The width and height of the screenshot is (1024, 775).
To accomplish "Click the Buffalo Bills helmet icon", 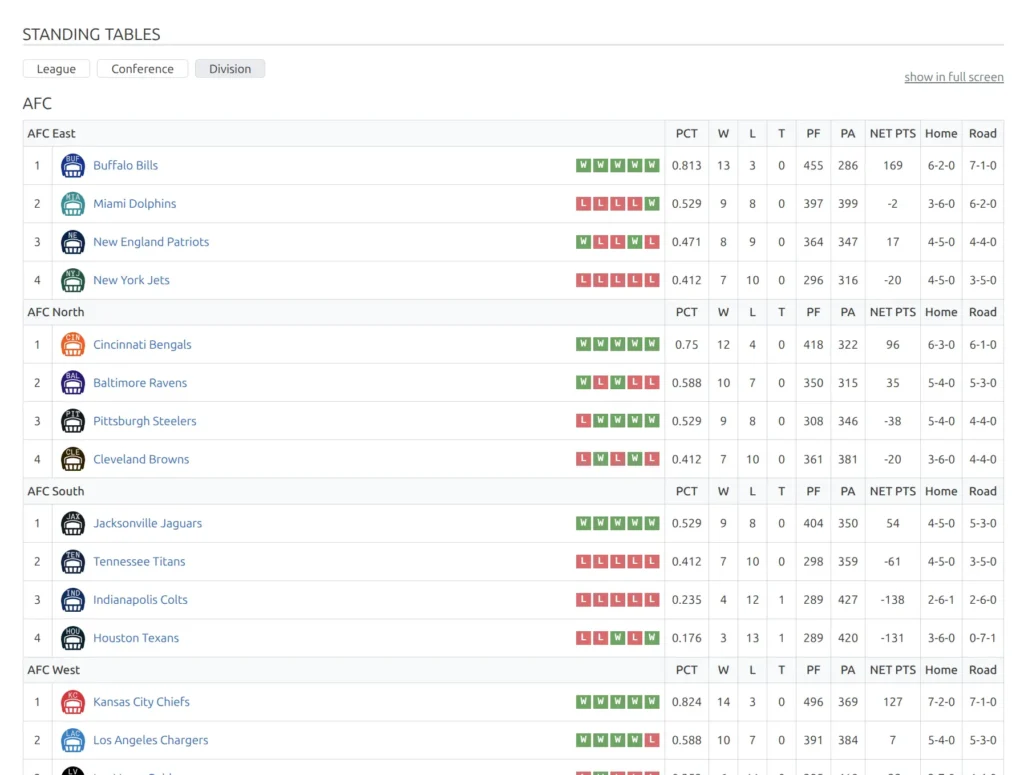I will (72, 165).
